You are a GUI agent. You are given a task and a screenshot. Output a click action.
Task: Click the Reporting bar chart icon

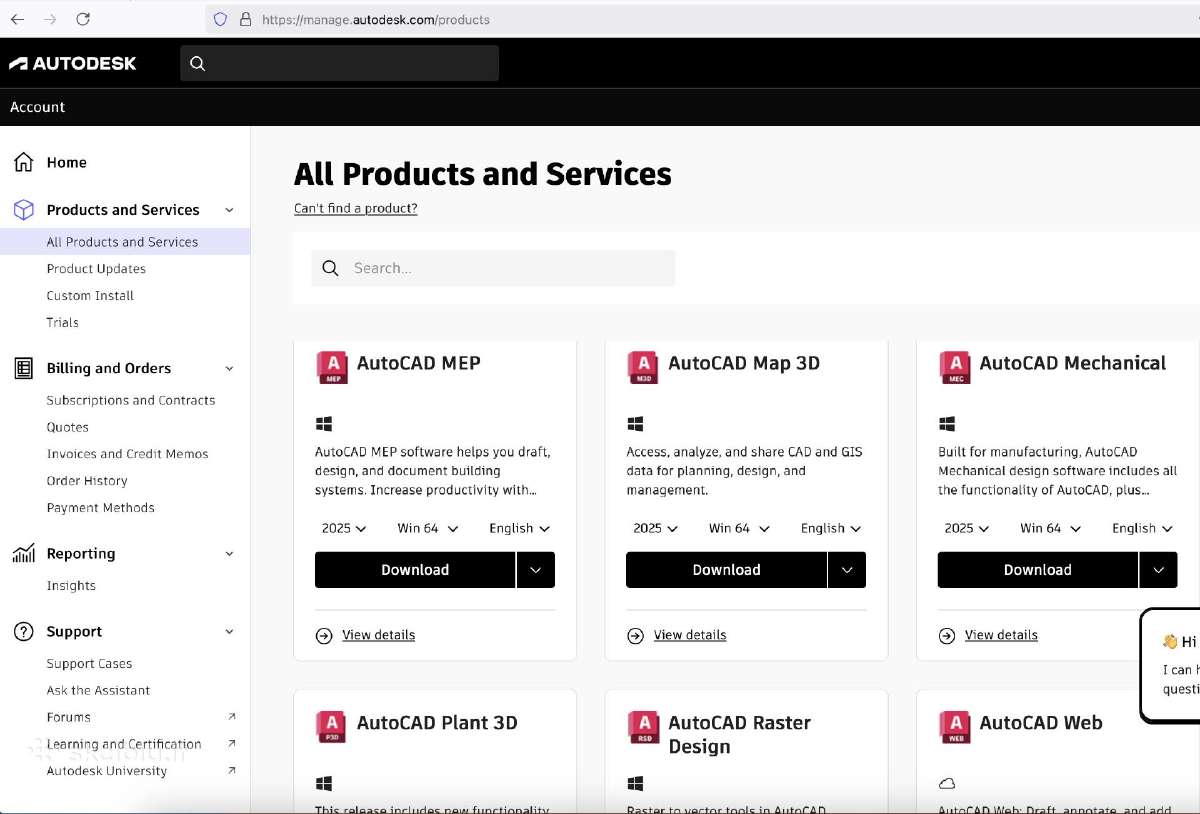click(x=24, y=554)
